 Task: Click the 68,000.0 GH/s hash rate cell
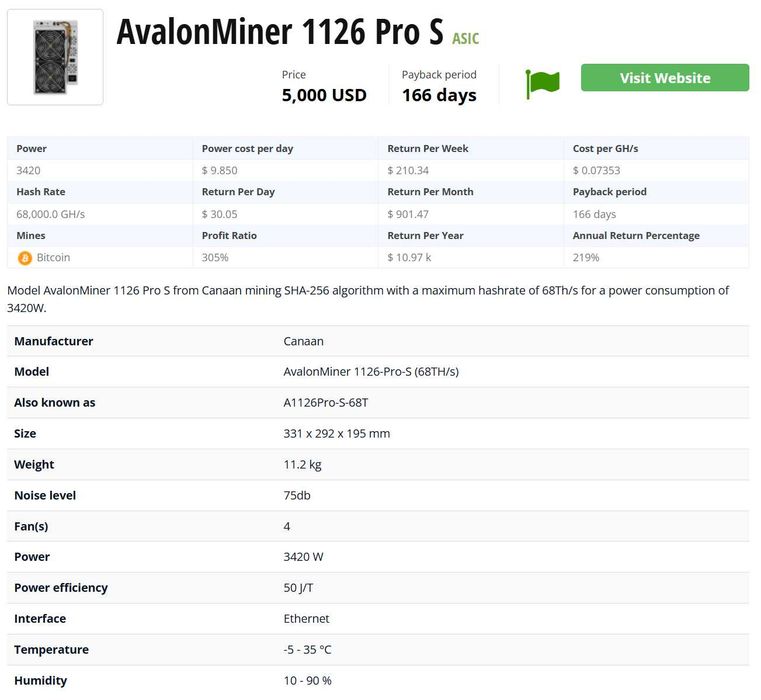pyautogui.click(x=100, y=214)
